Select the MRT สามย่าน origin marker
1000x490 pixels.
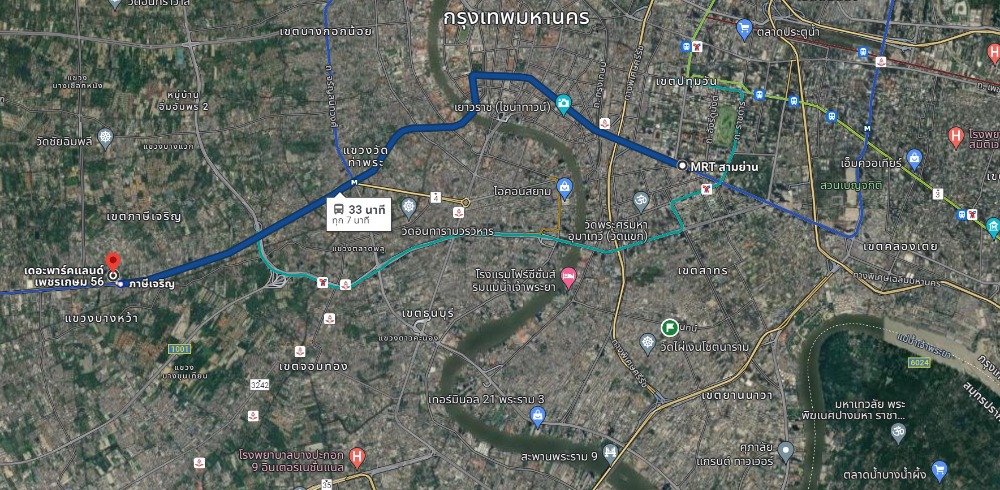coord(682,165)
